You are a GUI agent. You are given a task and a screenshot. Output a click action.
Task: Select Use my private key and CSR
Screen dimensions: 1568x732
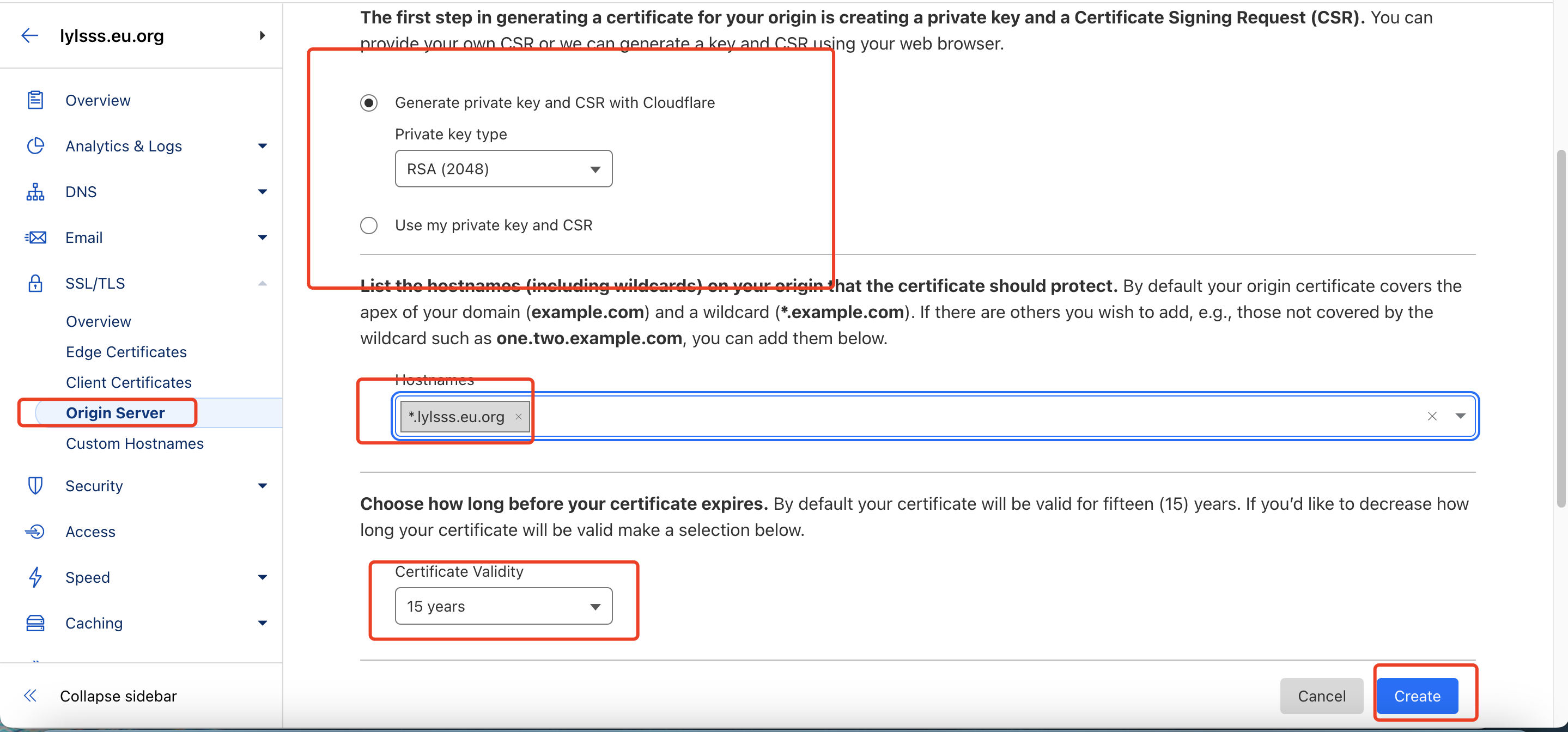click(x=369, y=225)
